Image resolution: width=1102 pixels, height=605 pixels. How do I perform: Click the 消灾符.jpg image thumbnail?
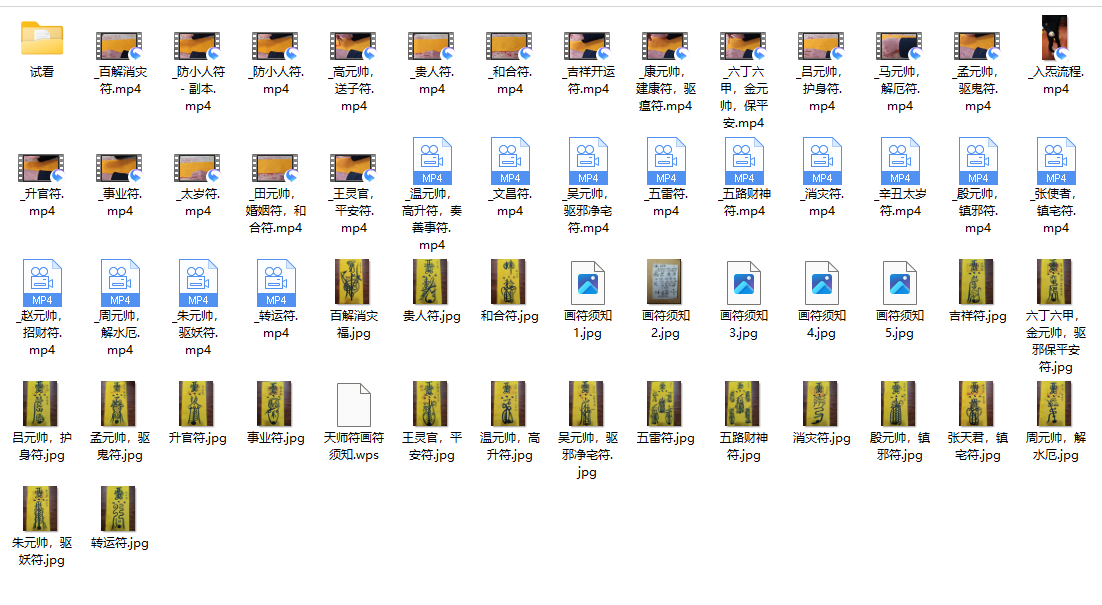click(822, 404)
